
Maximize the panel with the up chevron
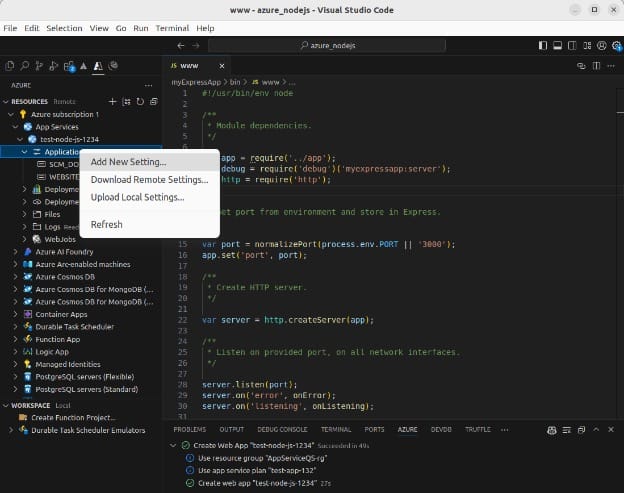tap(596, 430)
